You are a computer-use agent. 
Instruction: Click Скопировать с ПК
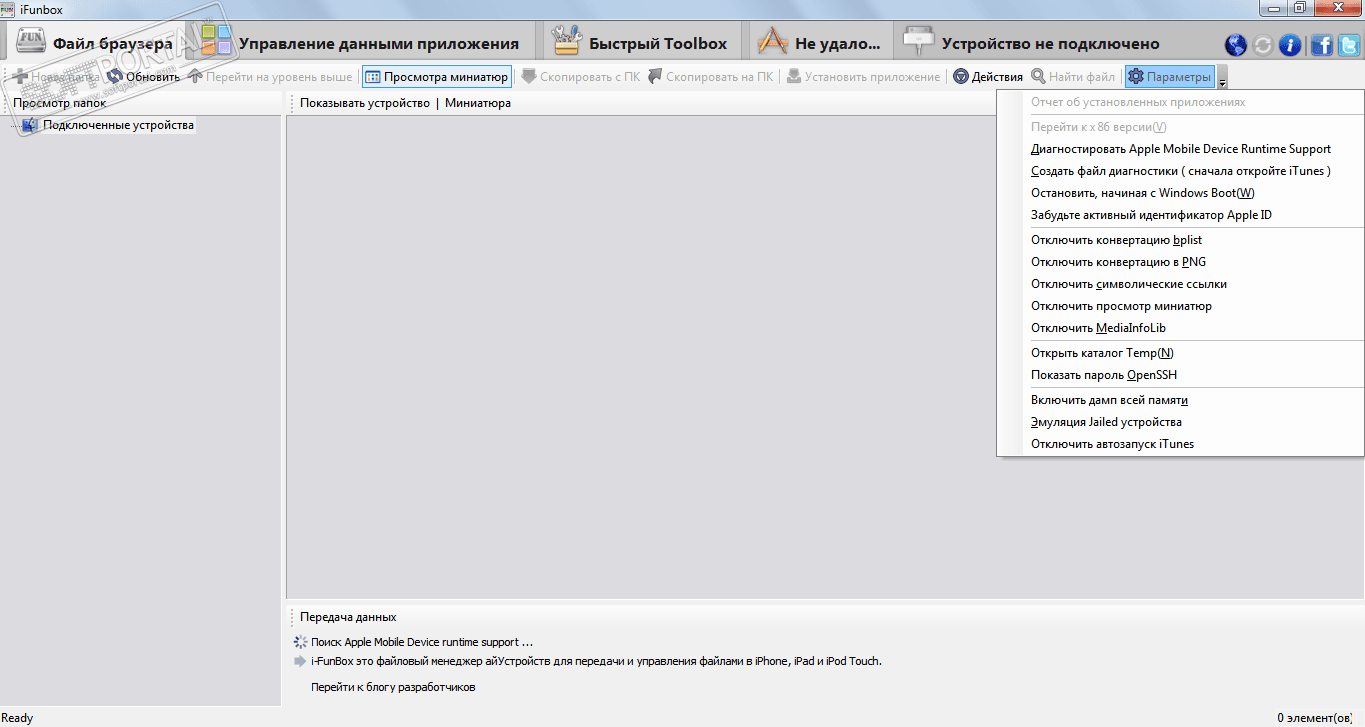581,76
